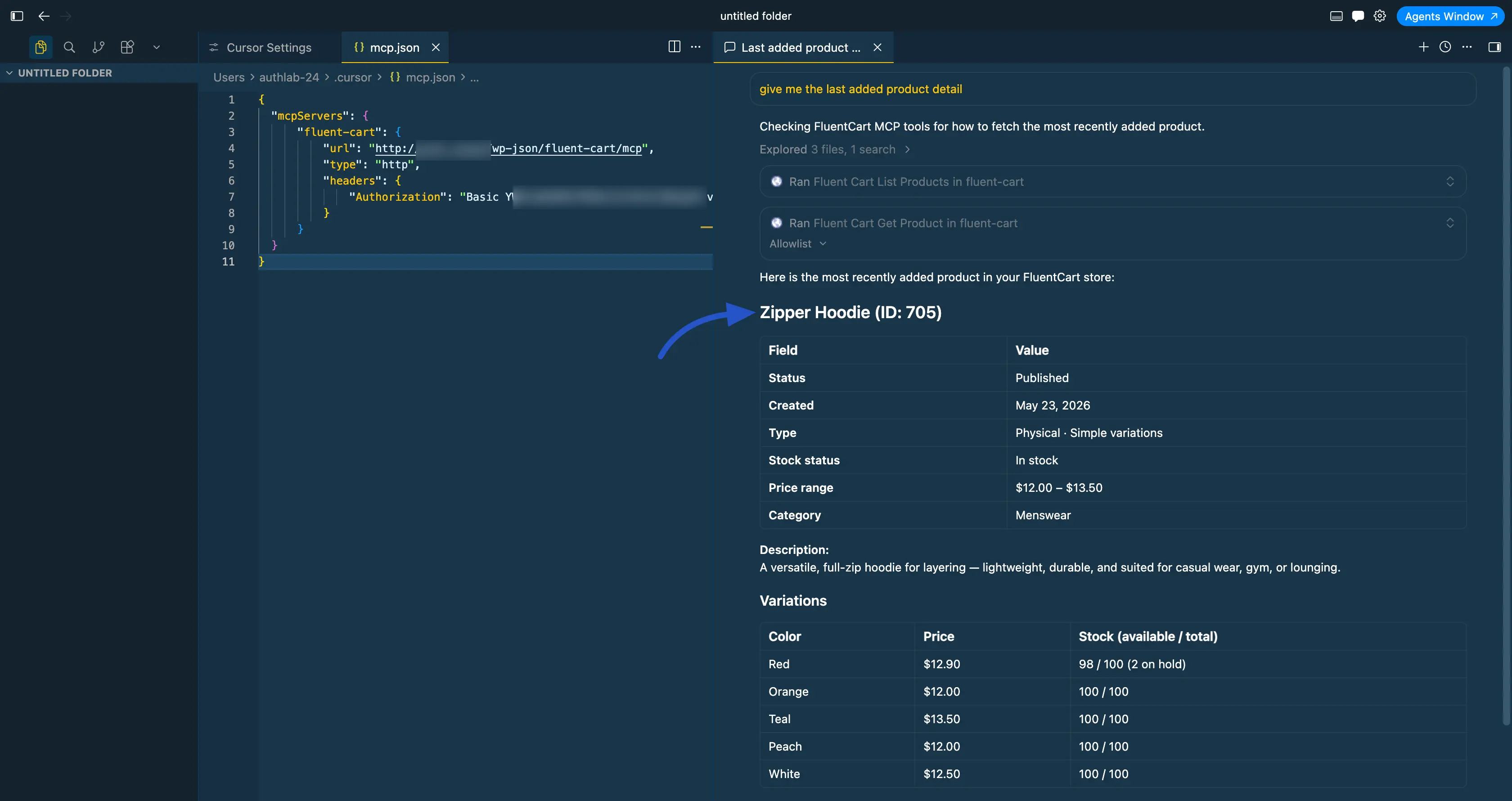Click the Description: label
Viewport: 1512px width, 801px height.
794,550
